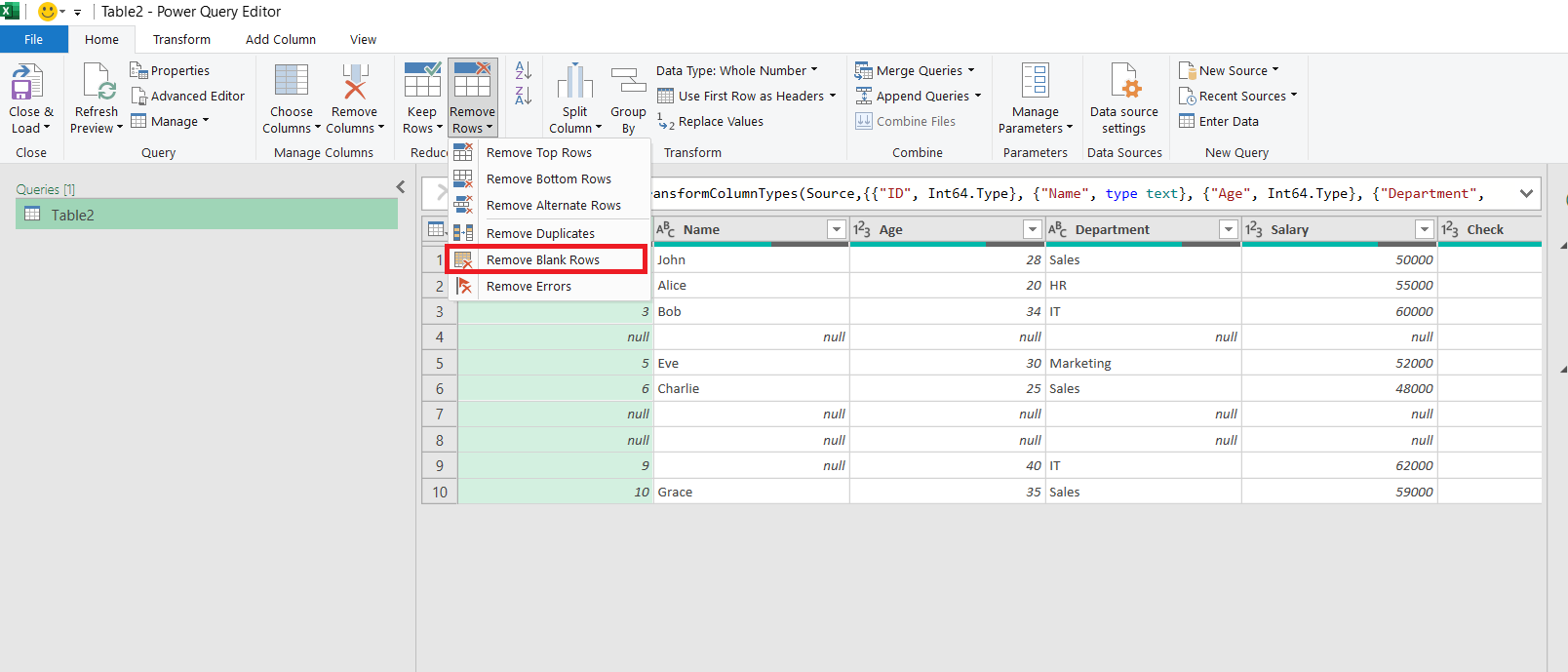1568x672 pixels.
Task: Open query Properties
Action: pos(170,70)
